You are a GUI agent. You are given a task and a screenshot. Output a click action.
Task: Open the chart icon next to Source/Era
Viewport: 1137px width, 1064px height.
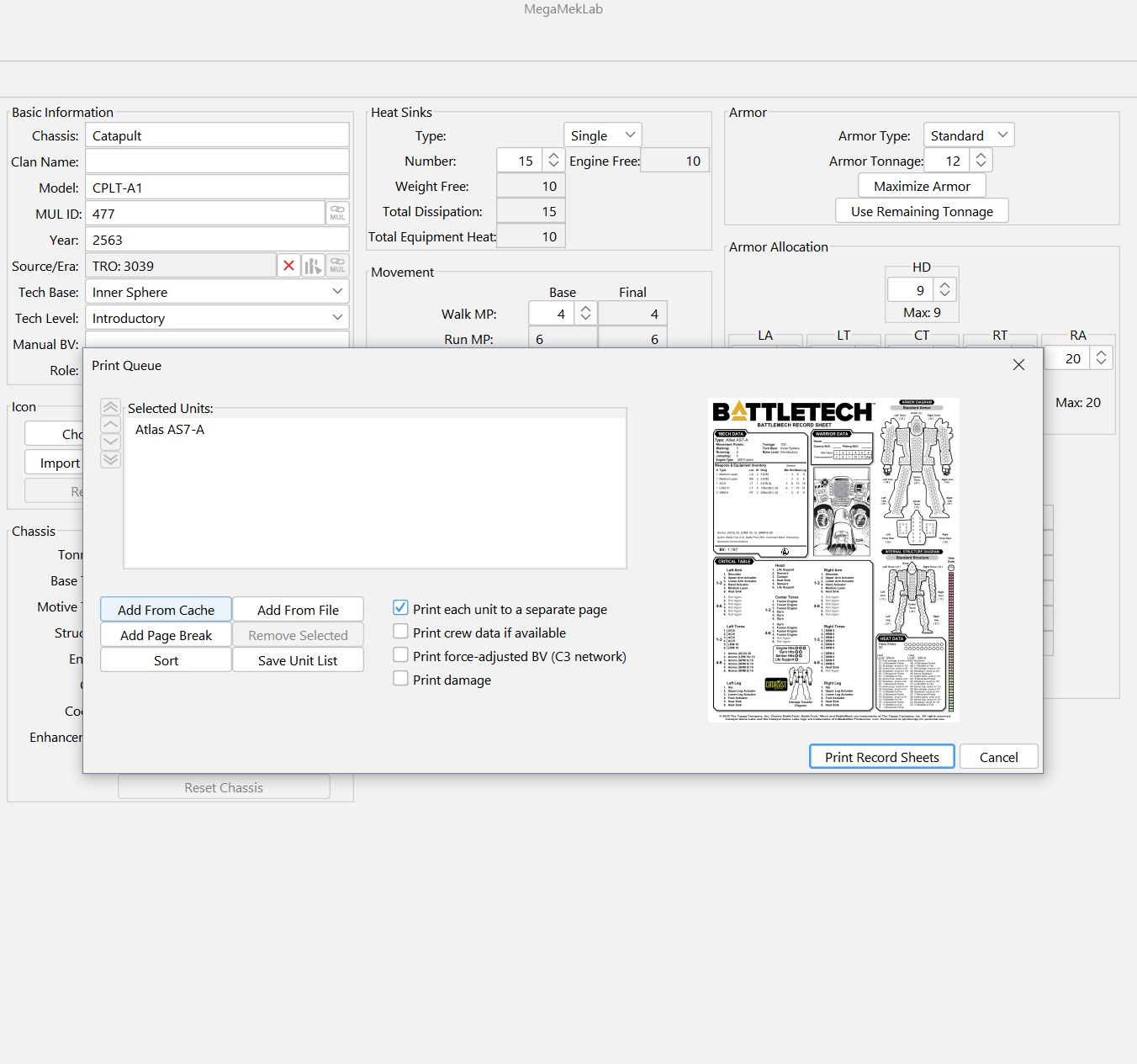coord(313,266)
